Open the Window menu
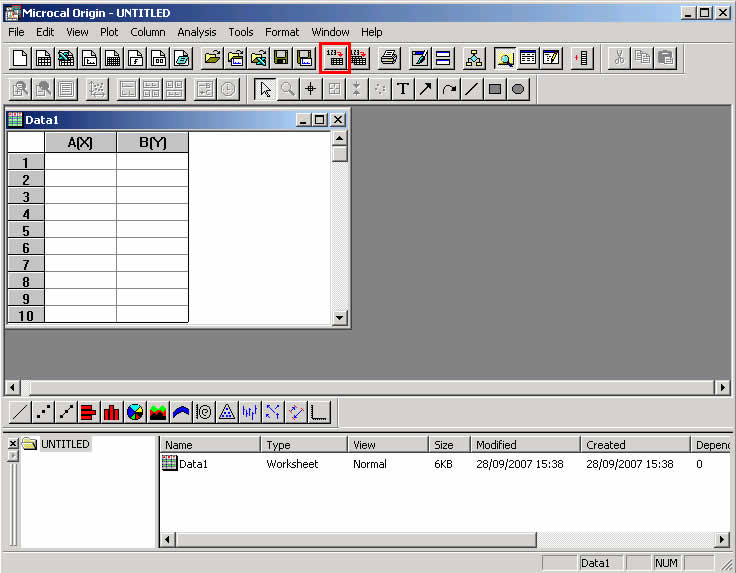Image resolution: width=736 pixels, height=573 pixels. click(x=330, y=32)
